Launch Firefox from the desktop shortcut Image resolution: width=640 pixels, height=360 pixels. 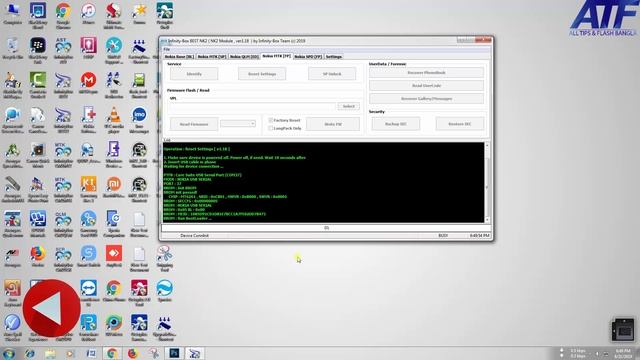(38, 256)
